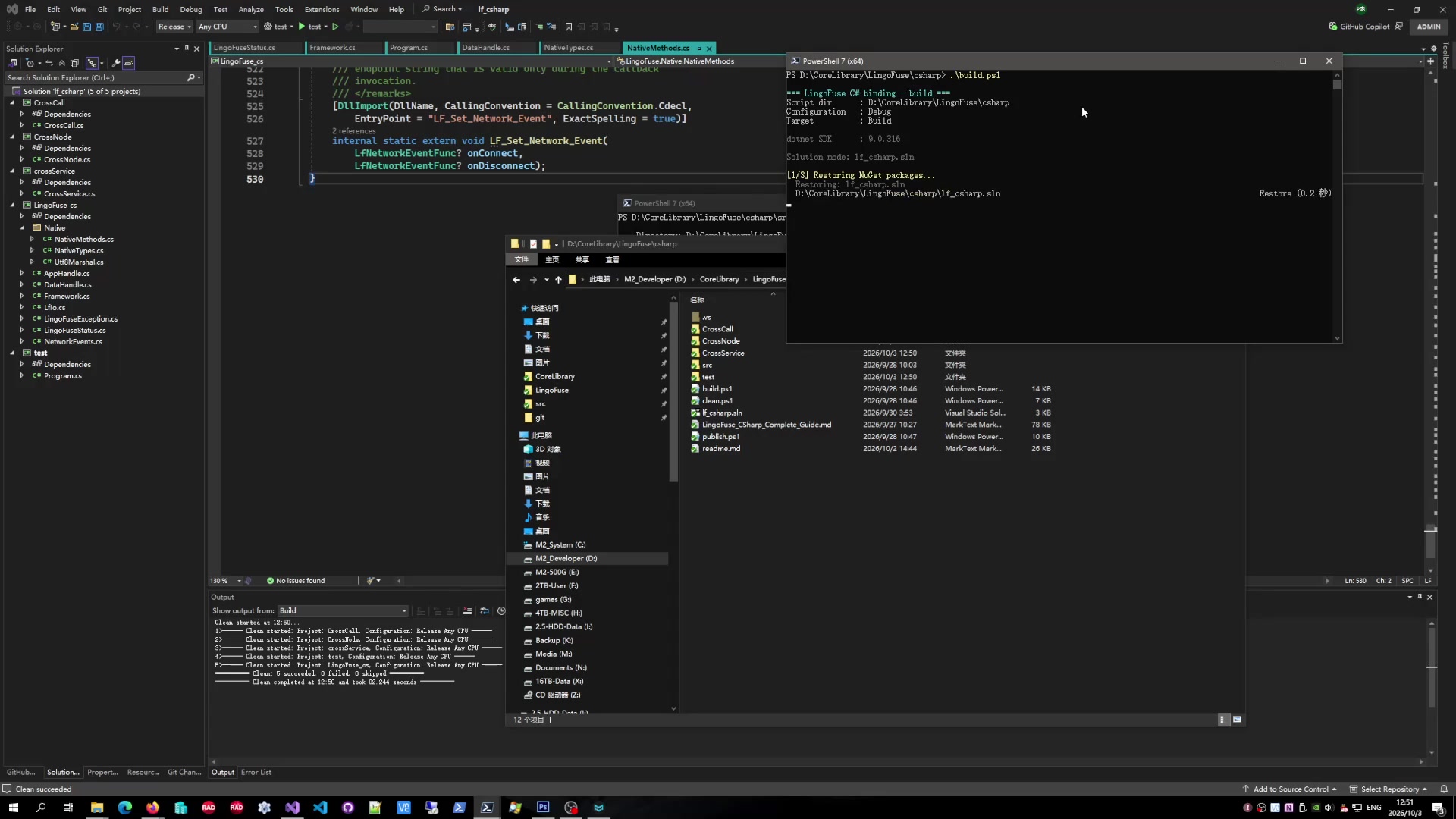Select NativeTypes.cs in Solution Explorer
This screenshot has width=1456, height=819.
pos(79,251)
